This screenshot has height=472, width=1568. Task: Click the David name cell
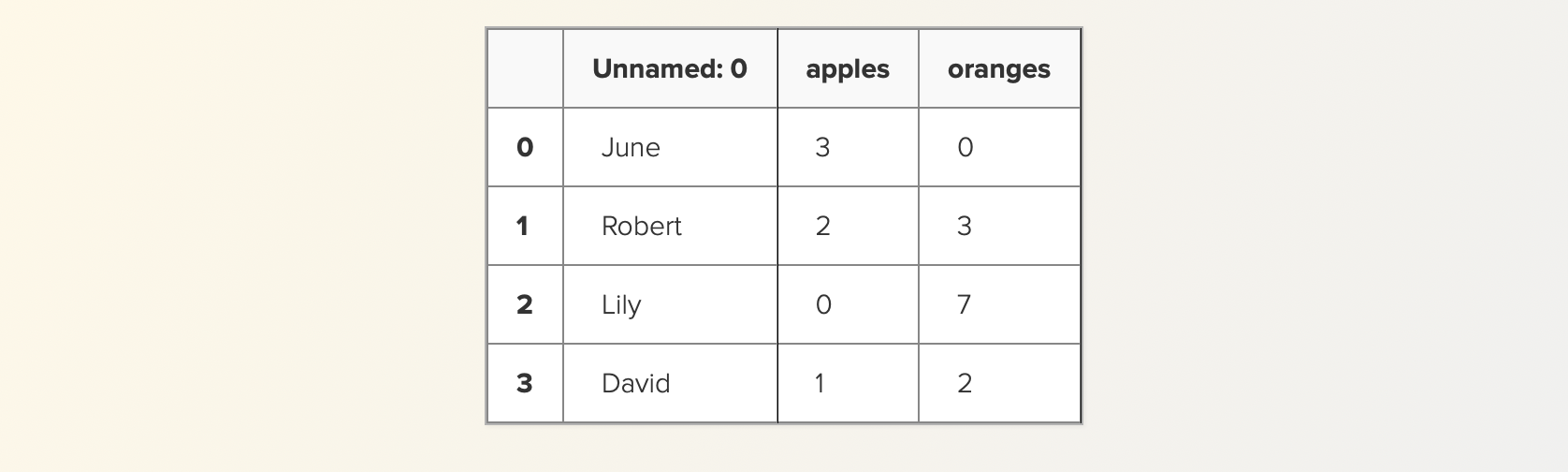(670, 383)
